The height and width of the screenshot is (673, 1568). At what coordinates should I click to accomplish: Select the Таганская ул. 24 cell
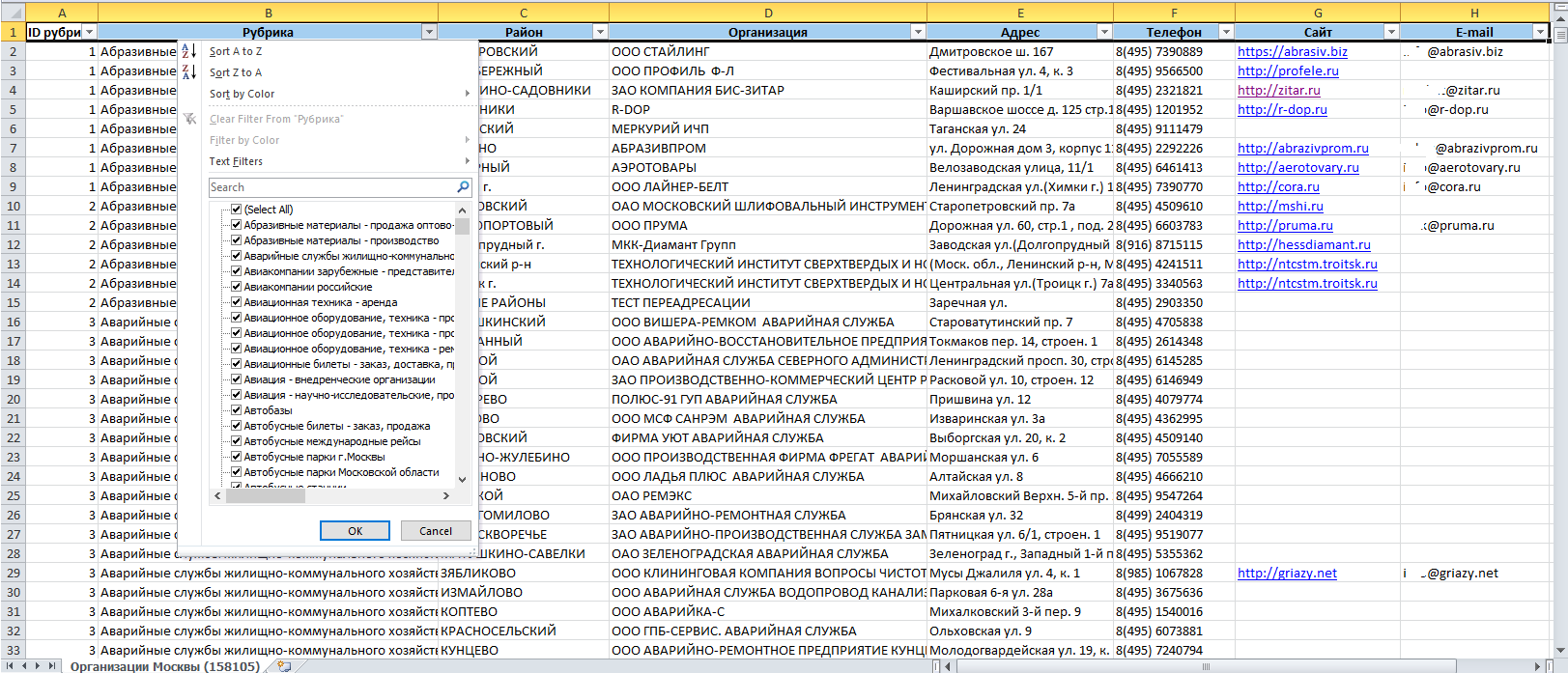click(1020, 128)
